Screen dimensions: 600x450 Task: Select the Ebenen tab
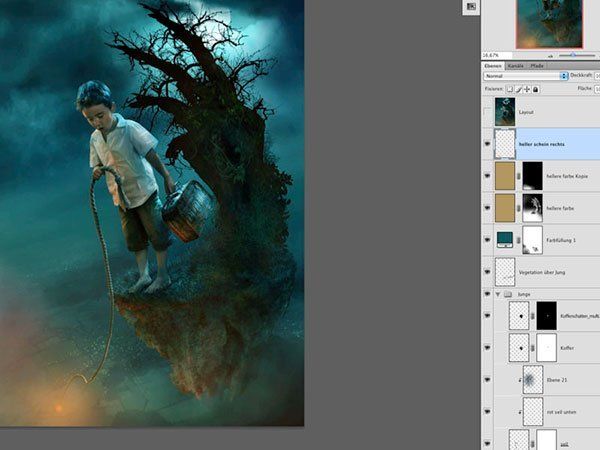click(x=492, y=66)
